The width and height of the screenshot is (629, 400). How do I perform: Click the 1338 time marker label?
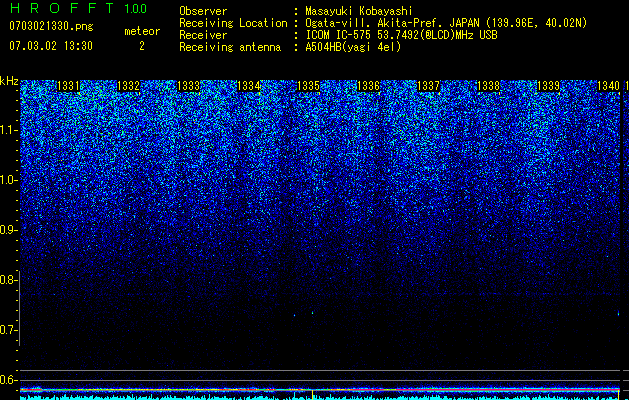[x=489, y=86]
